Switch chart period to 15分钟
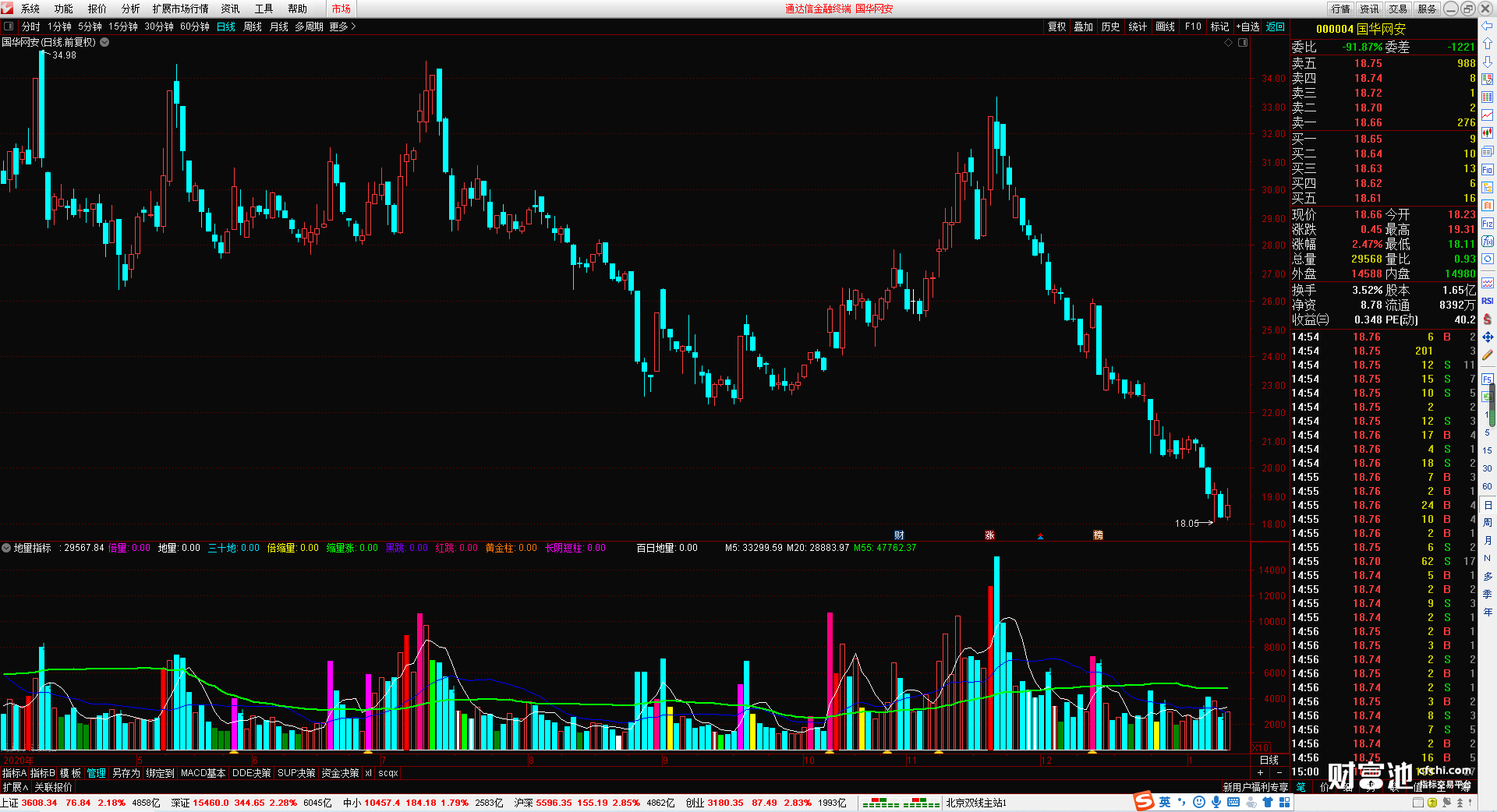The height and width of the screenshot is (812, 1497). tap(123, 26)
